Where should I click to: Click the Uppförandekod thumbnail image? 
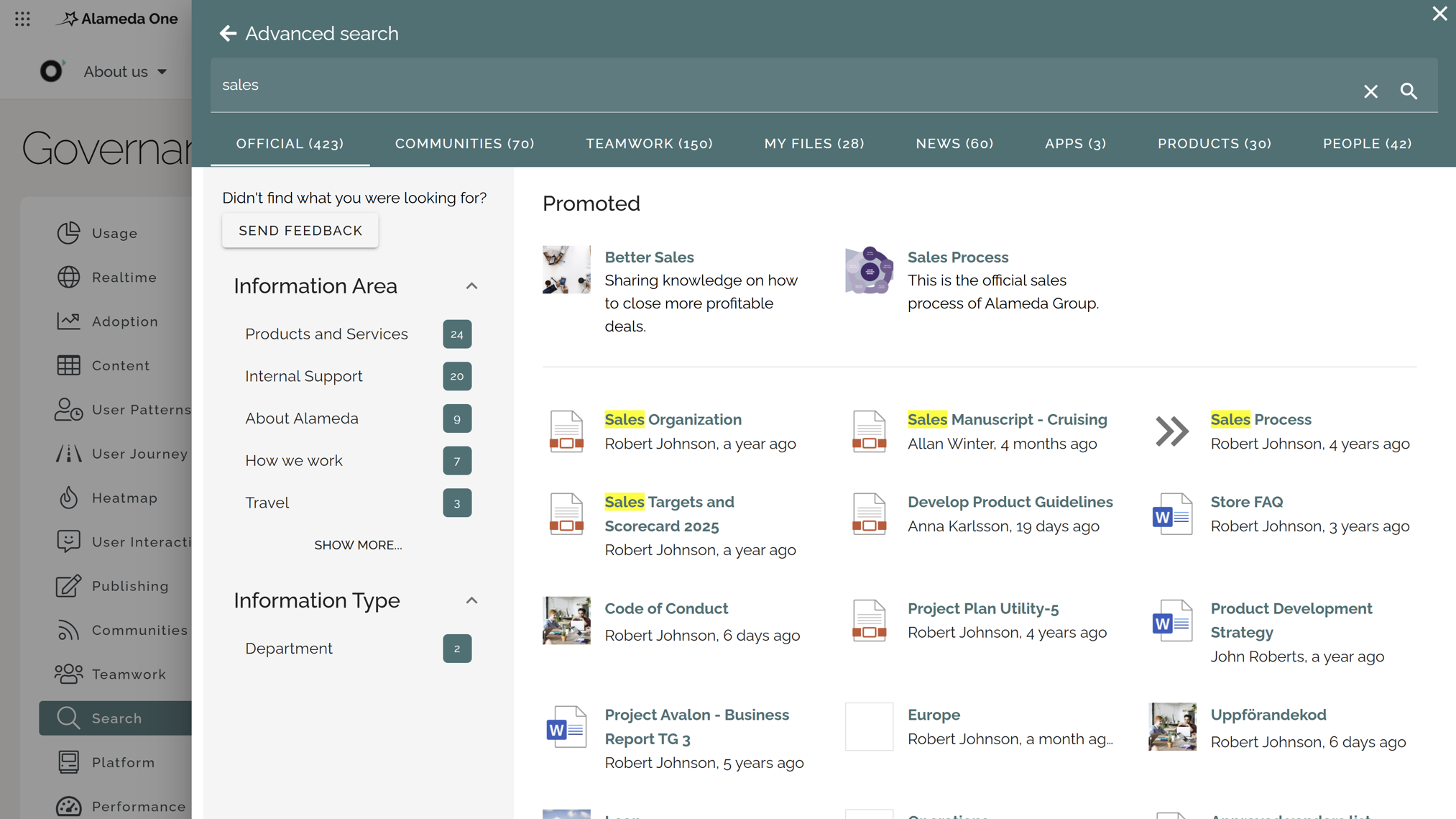click(x=1172, y=726)
